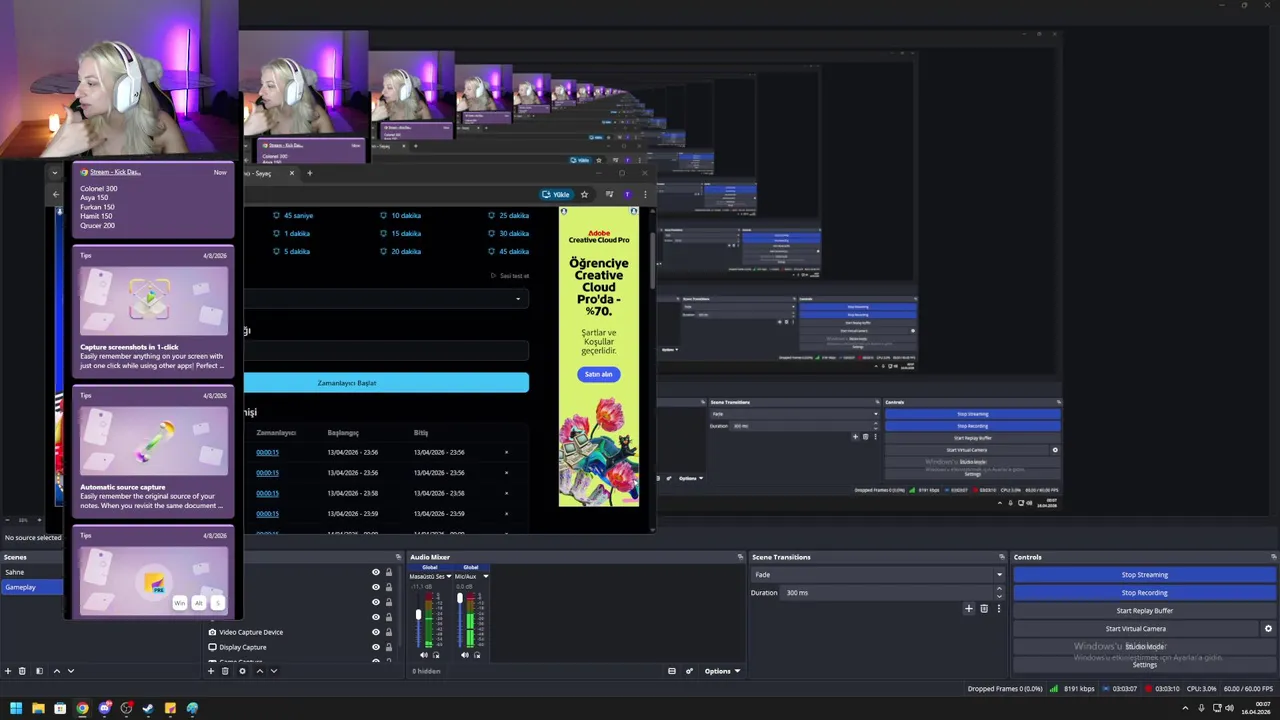Open Mic/Aux channel dropdown arrow

486,576
